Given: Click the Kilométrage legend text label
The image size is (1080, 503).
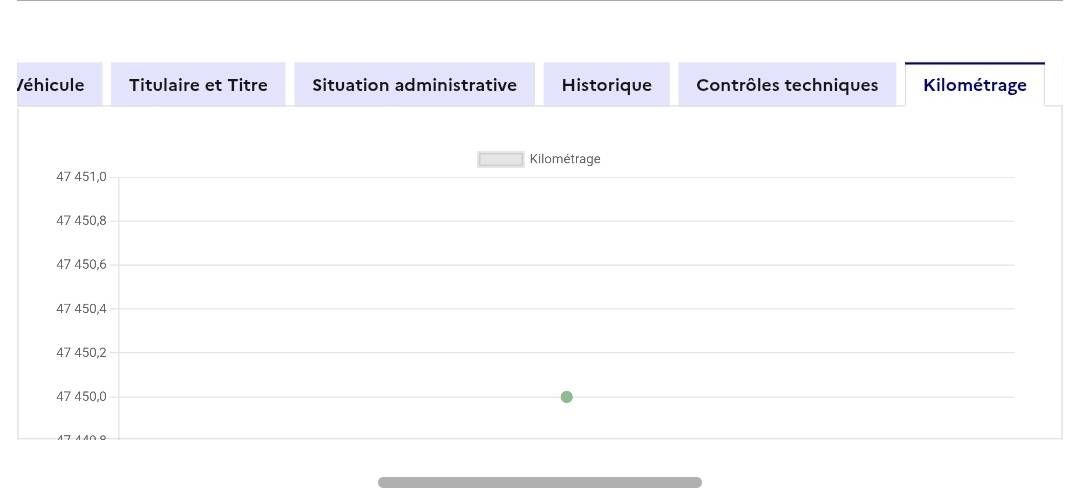Looking at the screenshot, I should [x=565, y=159].
